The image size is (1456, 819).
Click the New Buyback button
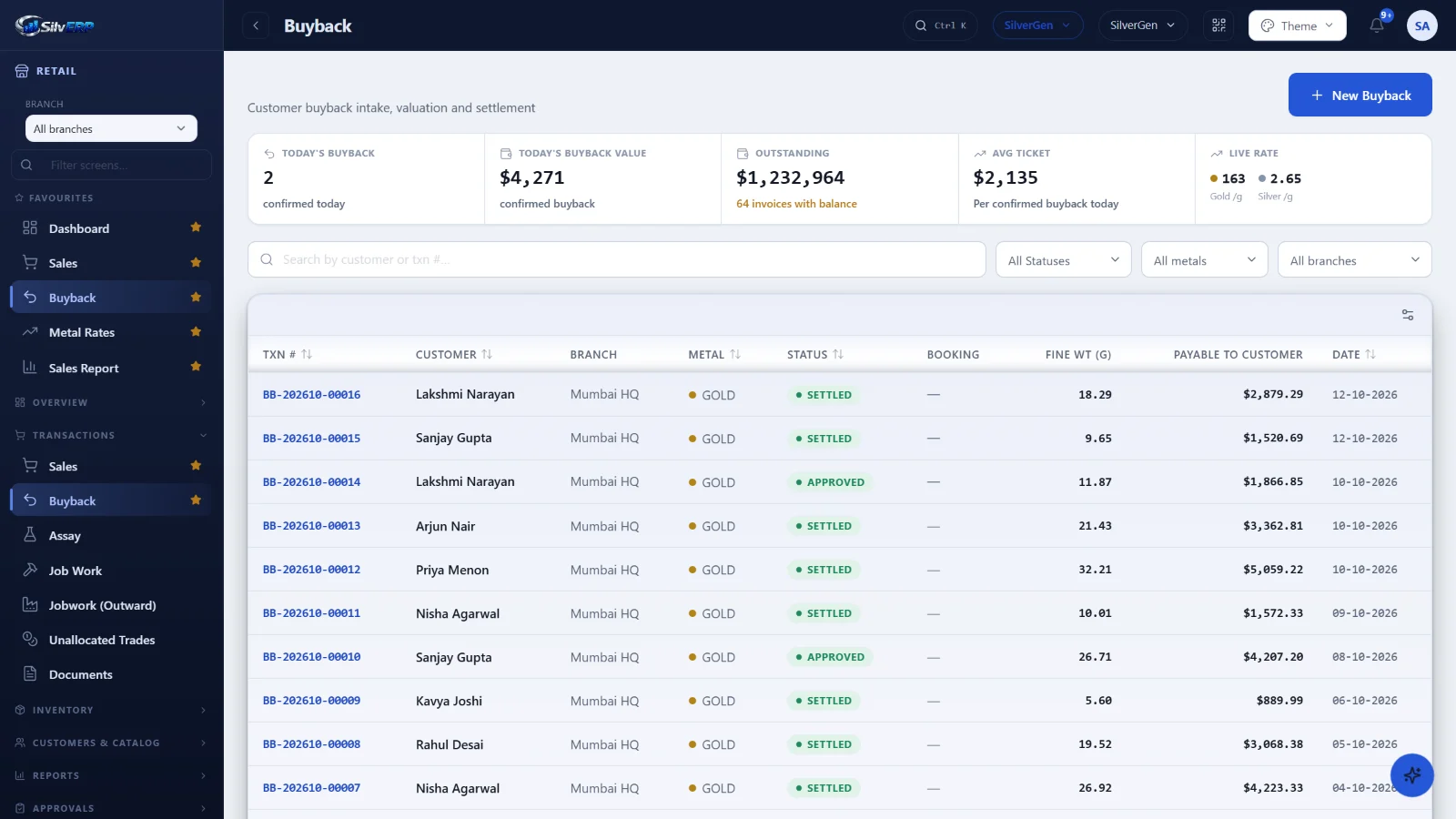coord(1360,95)
